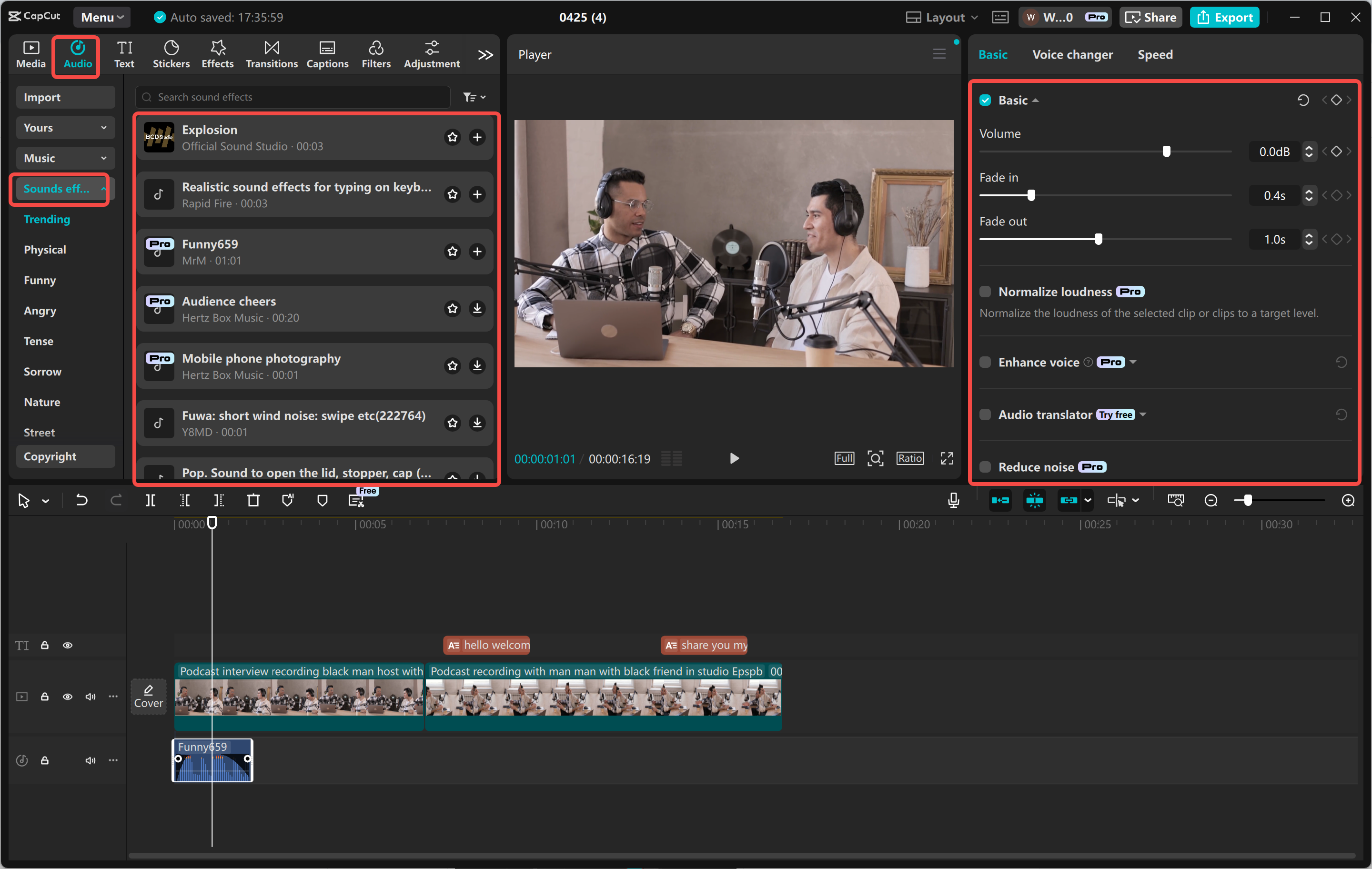Expand the Music category in the sidebar
This screenshot has width=1372, height=869.
65,158
